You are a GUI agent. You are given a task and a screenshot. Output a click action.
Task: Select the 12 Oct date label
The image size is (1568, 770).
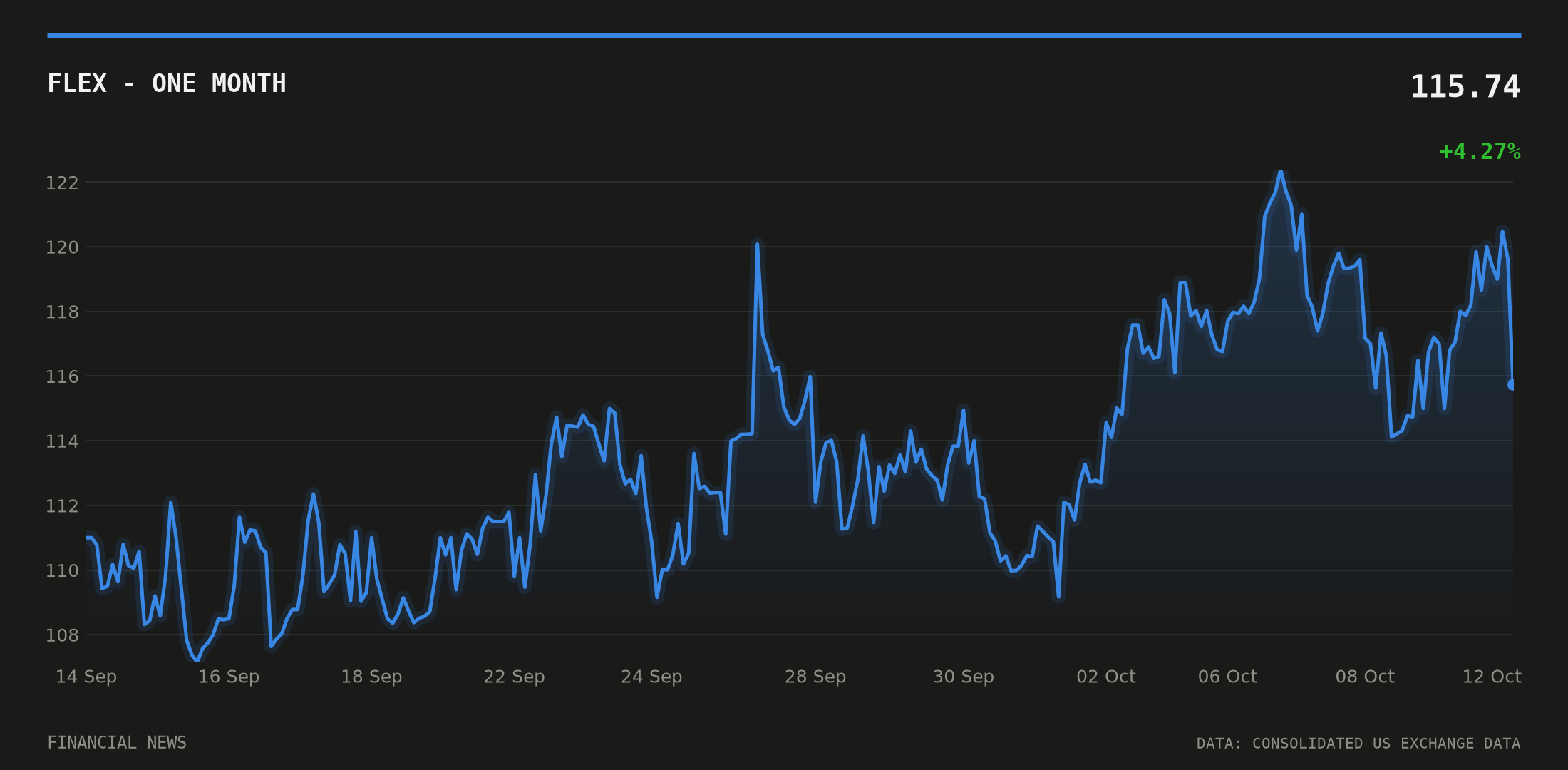(1492, 677)
